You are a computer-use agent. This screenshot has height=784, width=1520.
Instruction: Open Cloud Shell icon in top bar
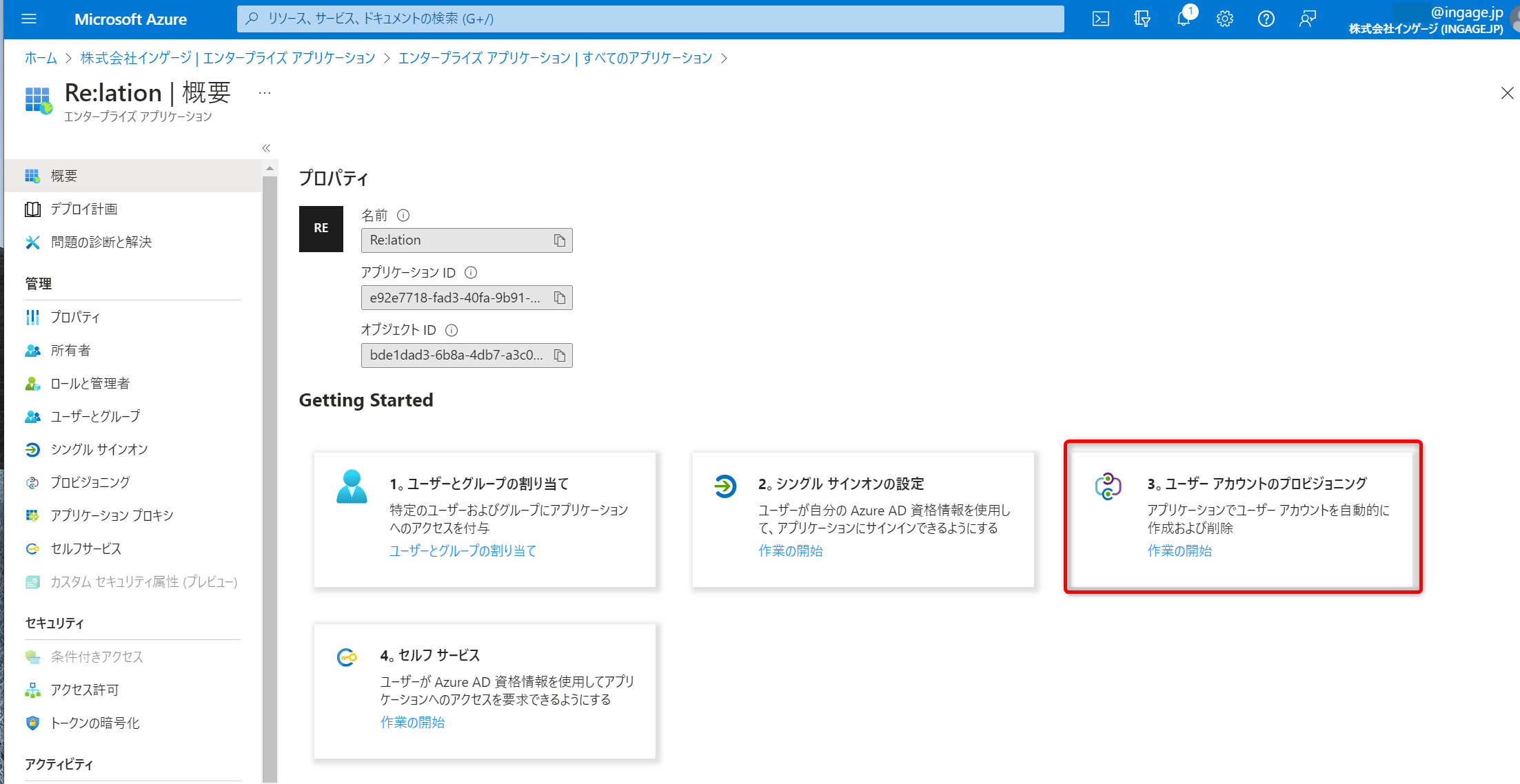pos(1101,19)
